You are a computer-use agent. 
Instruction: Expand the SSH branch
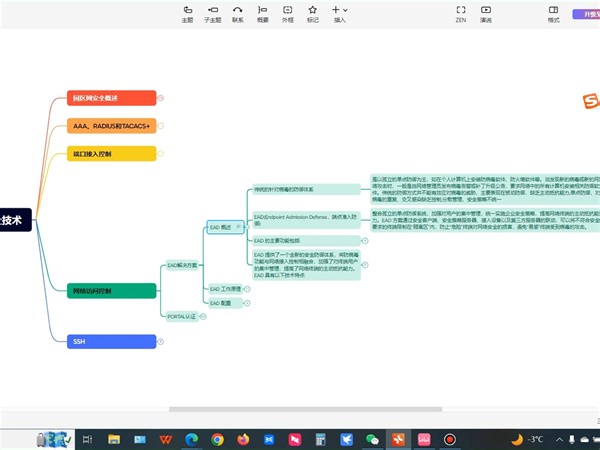click(x=161, y=341)
